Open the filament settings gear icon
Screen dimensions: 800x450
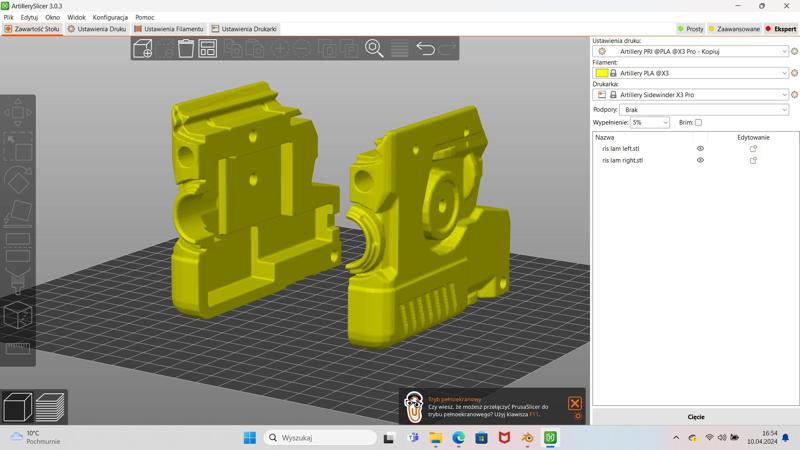[x=794, y=73]
